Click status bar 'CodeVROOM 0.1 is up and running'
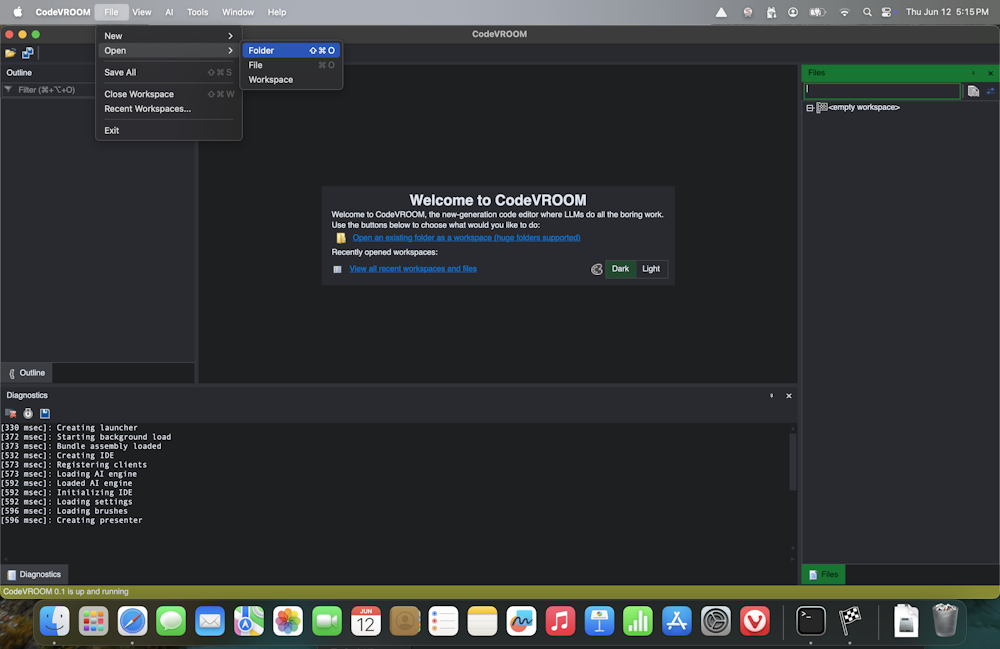 tap(66, 592)
